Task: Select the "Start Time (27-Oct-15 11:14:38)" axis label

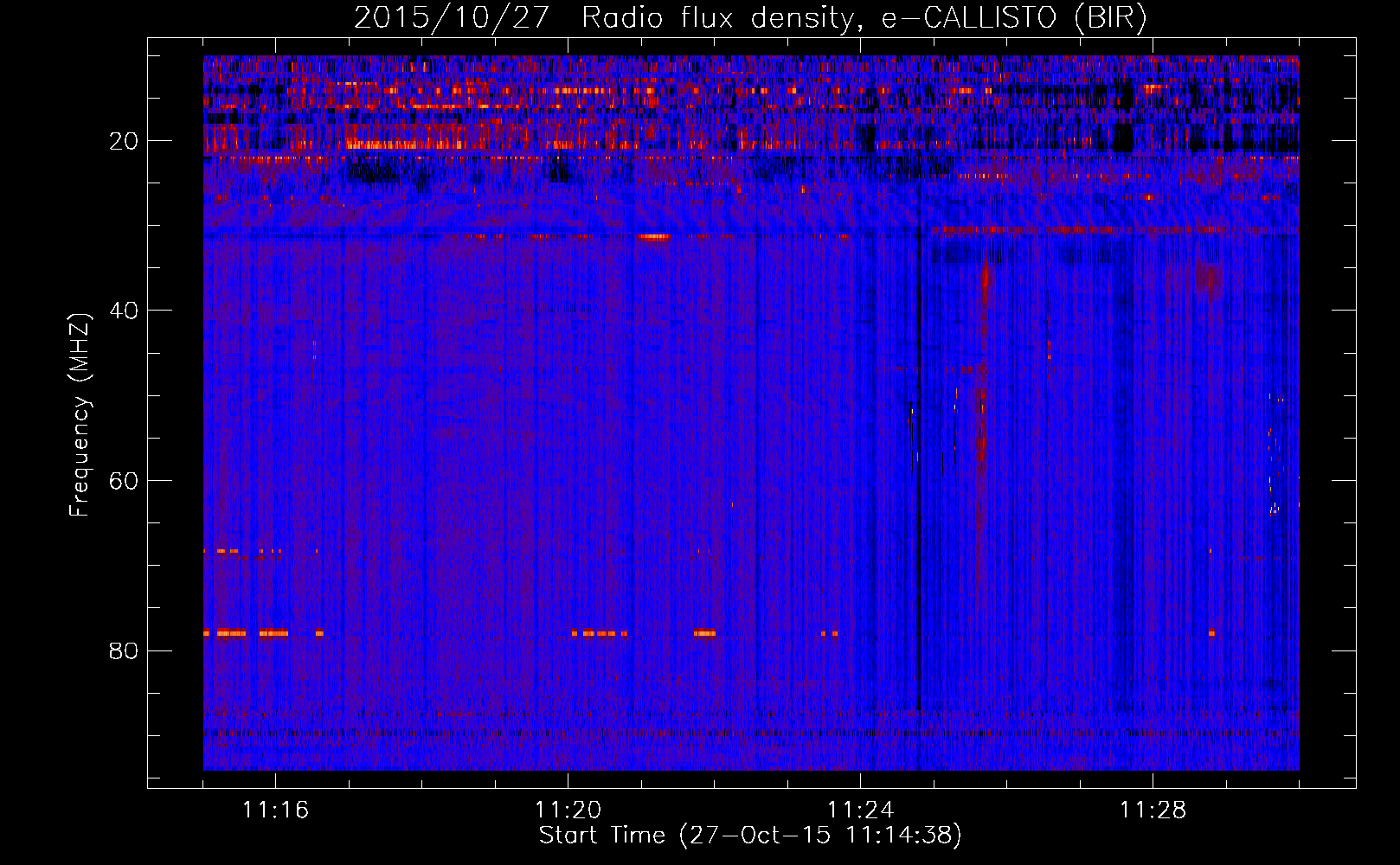Action: pyautogui.click(x=750, y=836)
